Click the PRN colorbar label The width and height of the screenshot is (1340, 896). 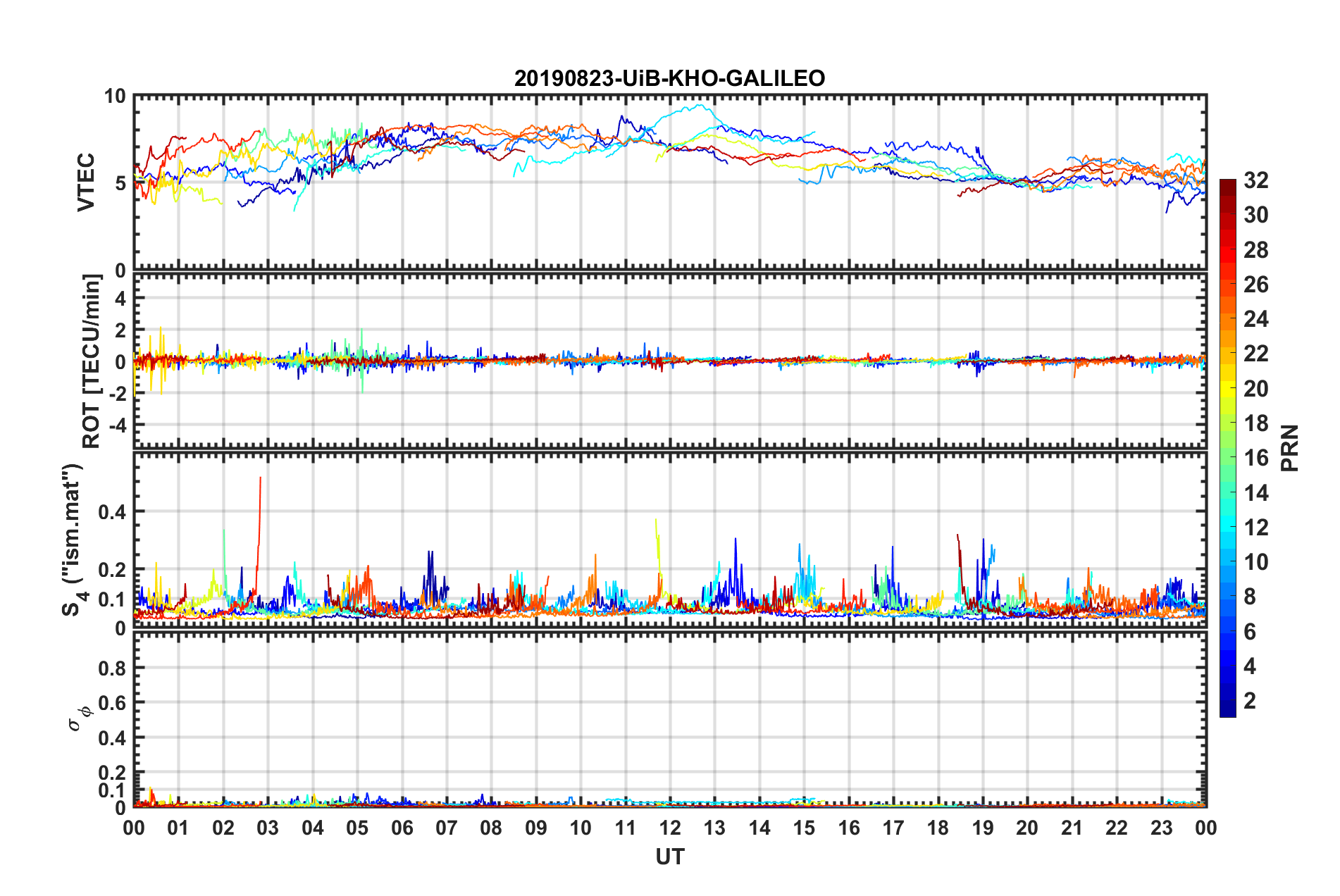pyautogui.click(x=1289, y=449)
